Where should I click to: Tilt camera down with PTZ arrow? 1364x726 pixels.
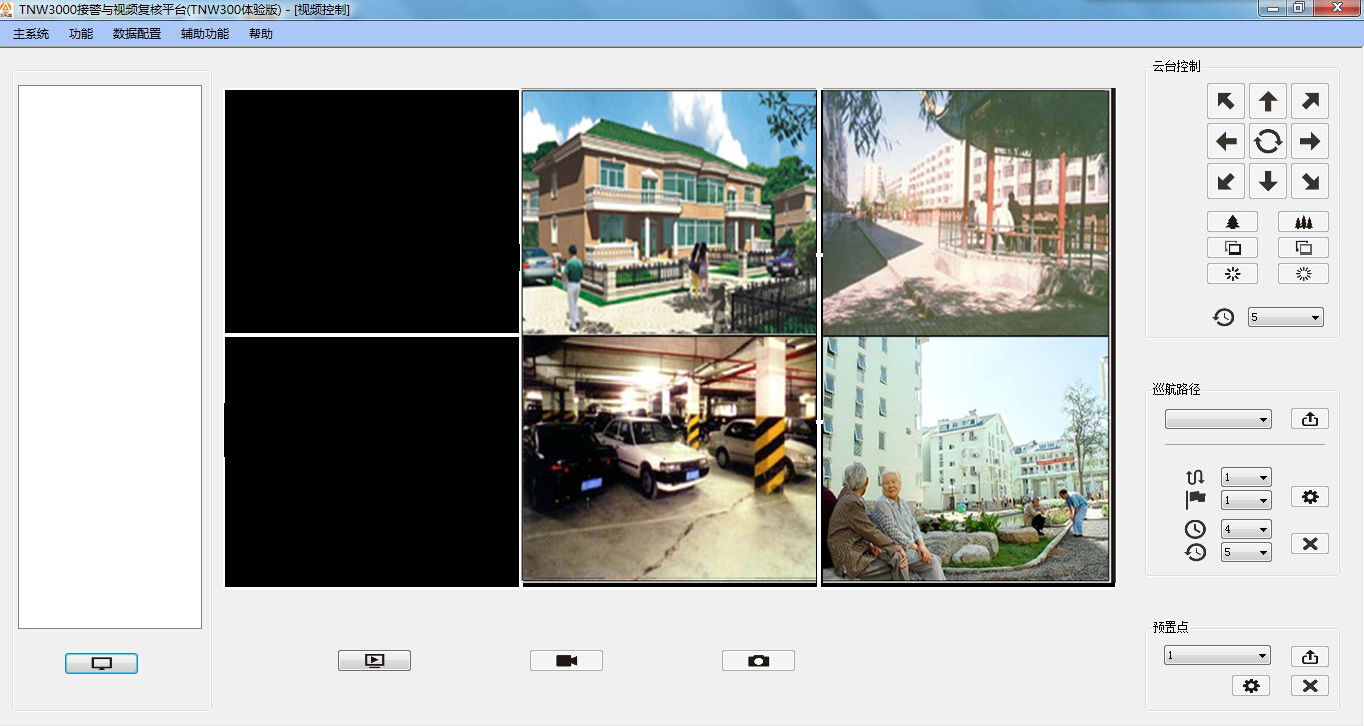pos(1268,181)
